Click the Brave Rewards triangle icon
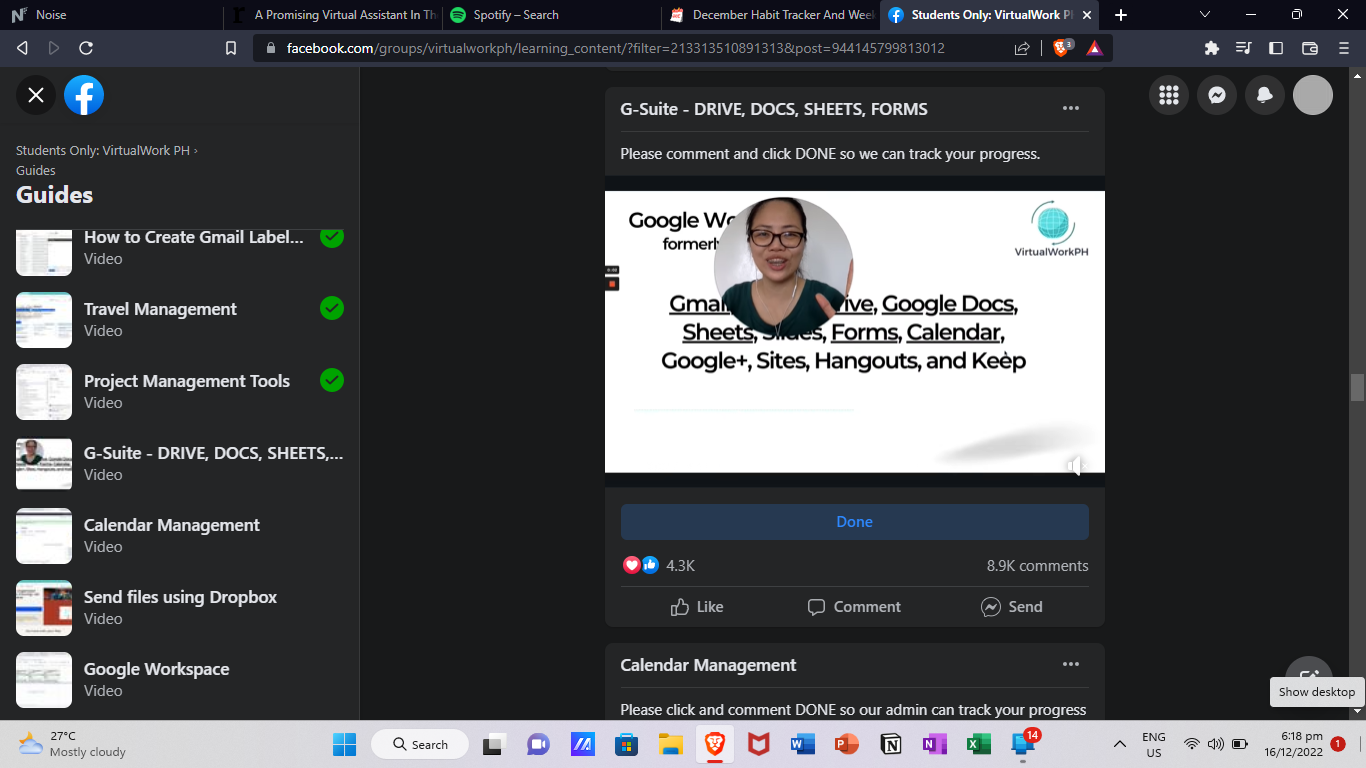 [x=1094, y=48]
